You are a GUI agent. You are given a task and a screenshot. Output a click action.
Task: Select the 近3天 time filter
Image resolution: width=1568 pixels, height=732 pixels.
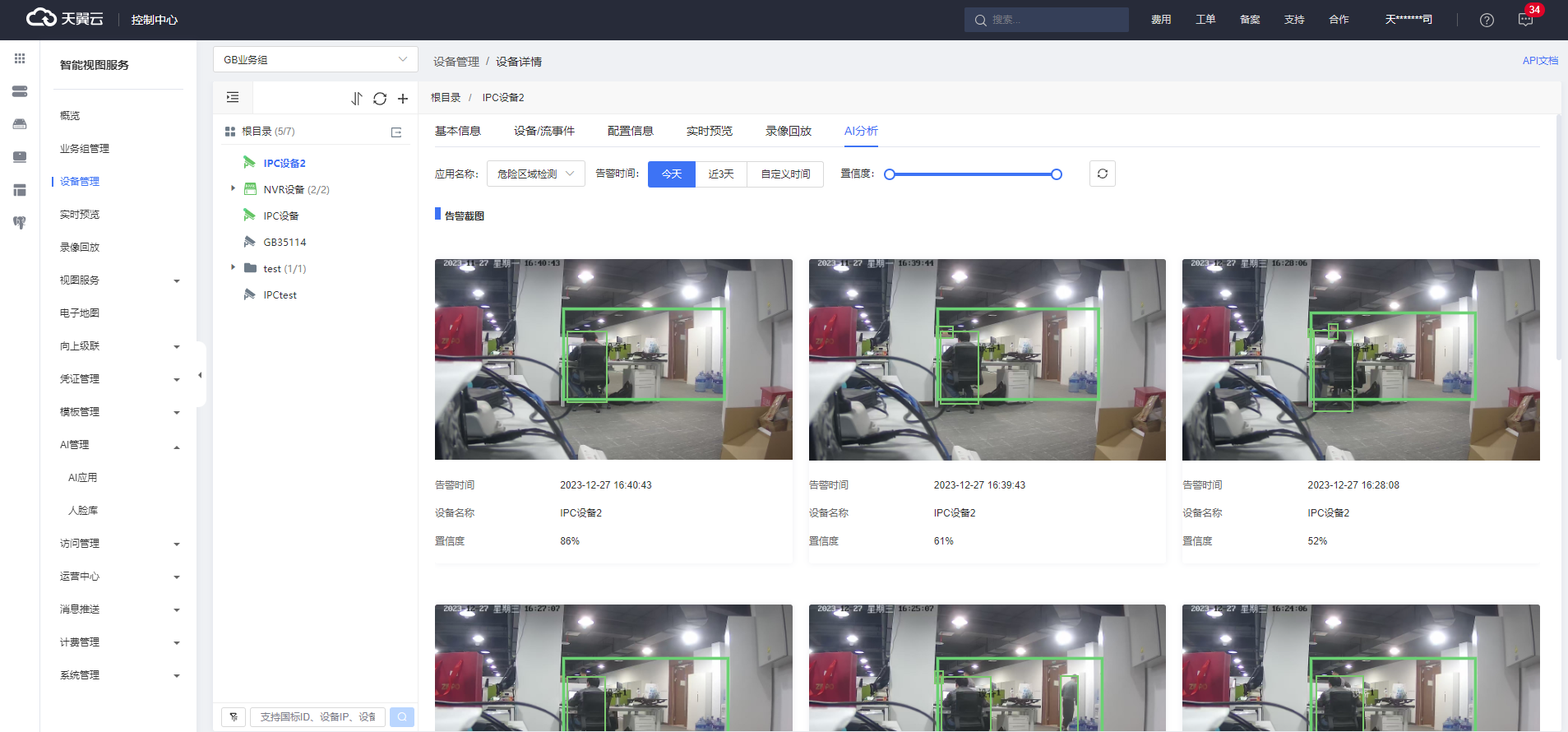(x=721, y=174)
